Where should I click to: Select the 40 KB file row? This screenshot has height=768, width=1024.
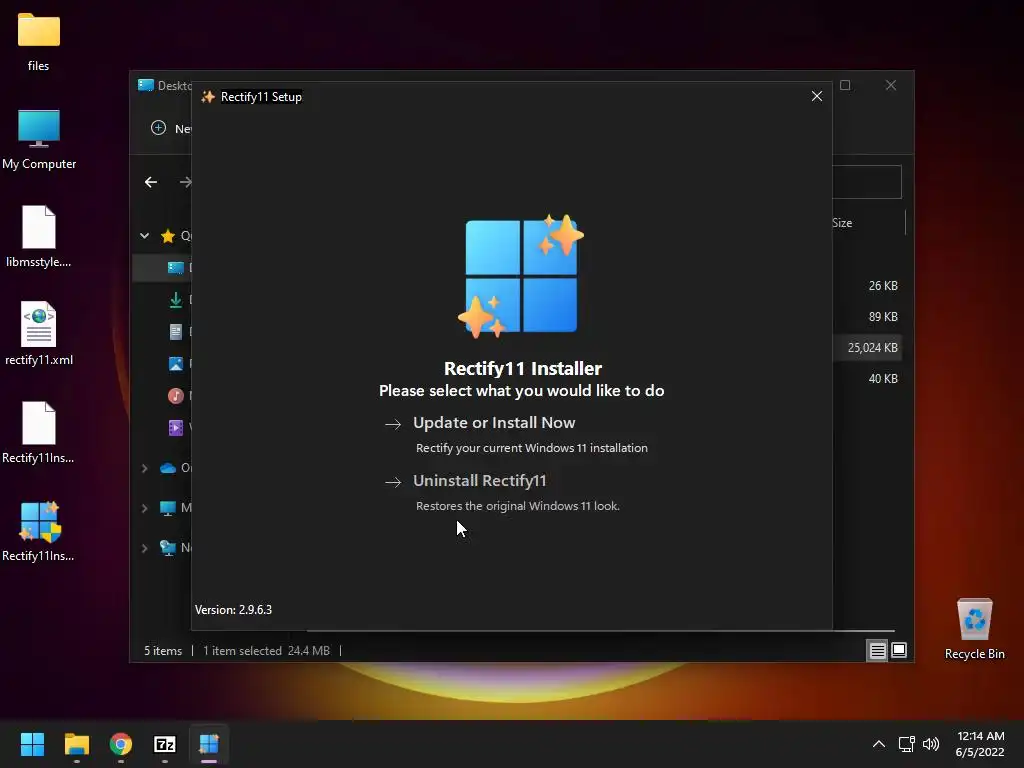click(x=869, y=379)
